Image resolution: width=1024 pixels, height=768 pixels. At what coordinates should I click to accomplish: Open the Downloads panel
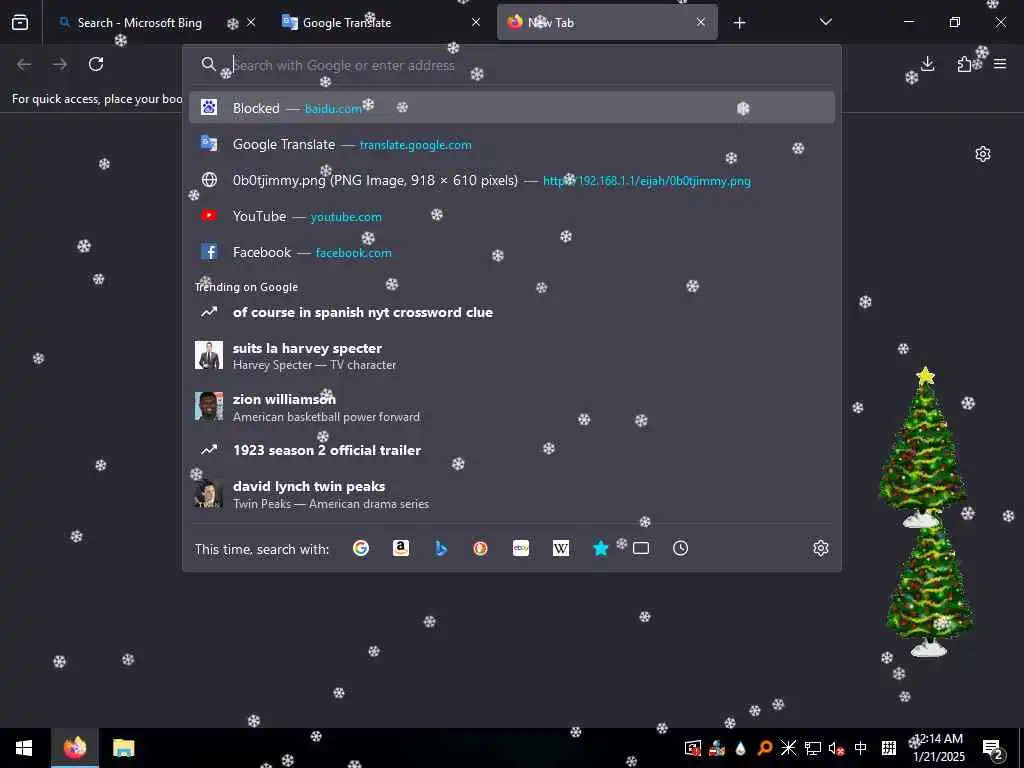[x=927, y=64]
